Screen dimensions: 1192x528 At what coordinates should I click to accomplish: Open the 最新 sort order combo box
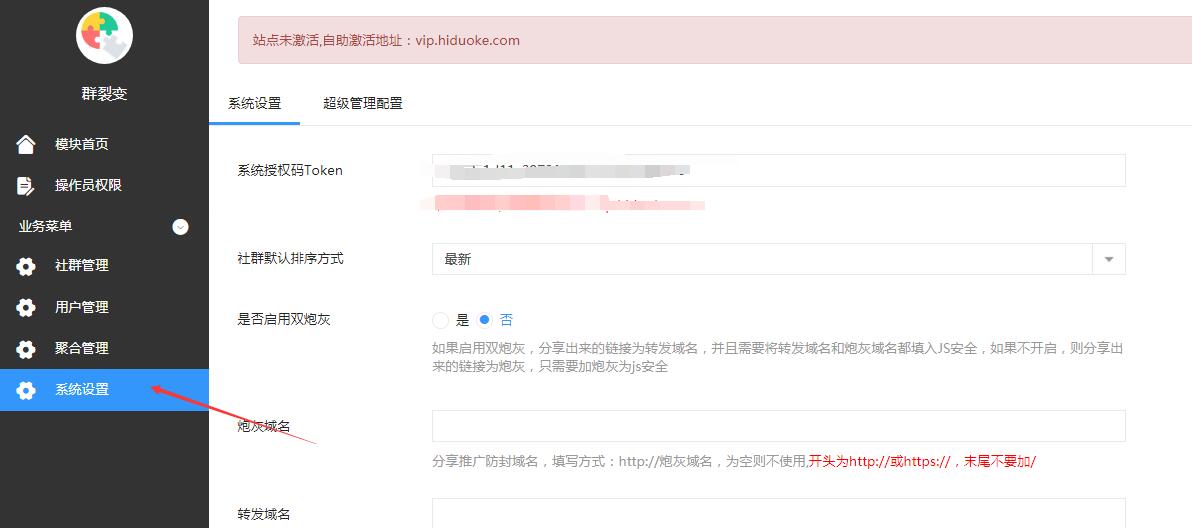tap(778, 259)
